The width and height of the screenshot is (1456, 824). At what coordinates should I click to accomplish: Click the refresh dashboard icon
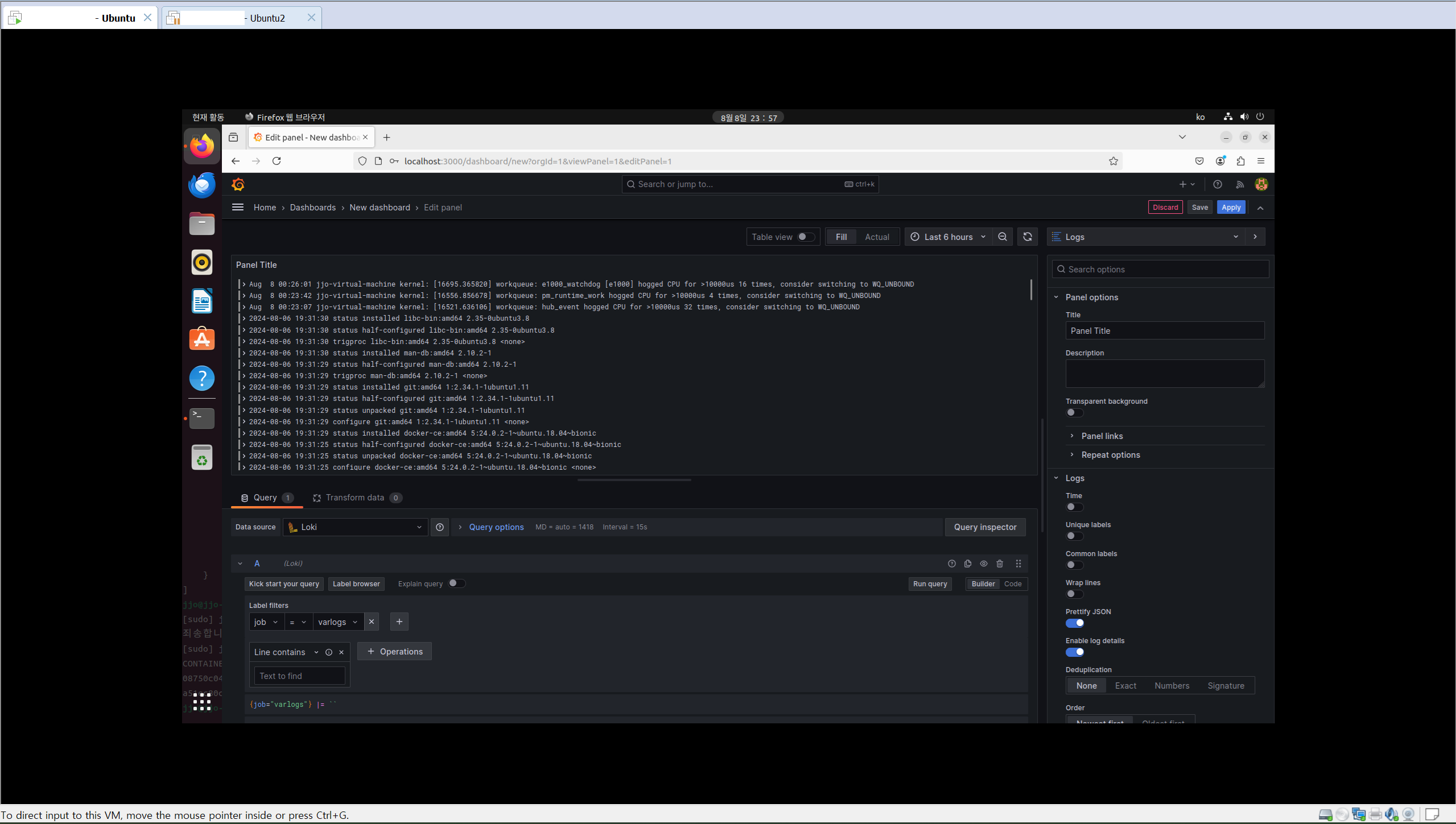point(1027,237)
